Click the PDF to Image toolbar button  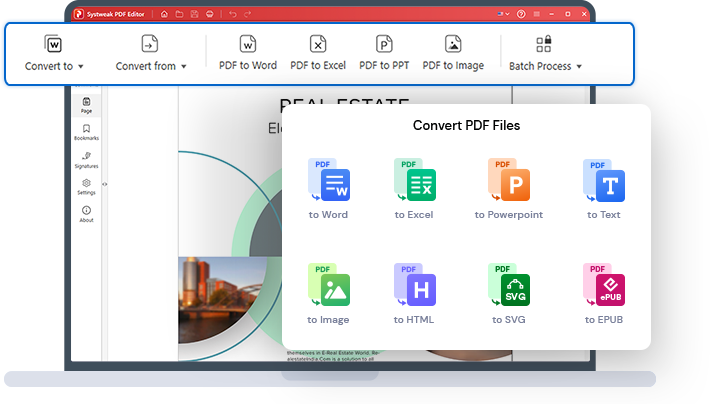click(x=453, y=53)
